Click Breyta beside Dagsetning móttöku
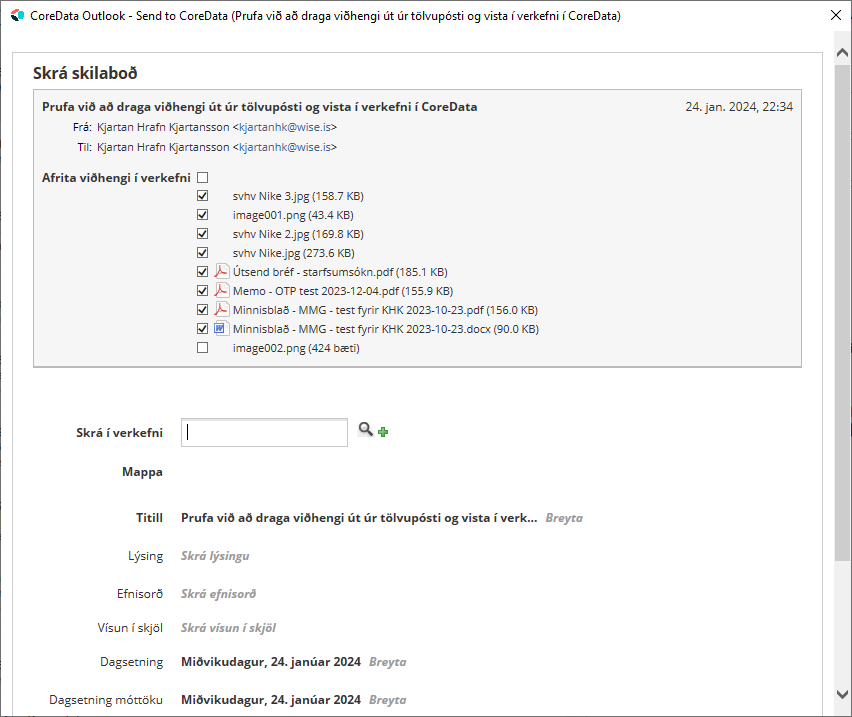The width and height of the screenshot is (852, 717). (x=387, y=700)
